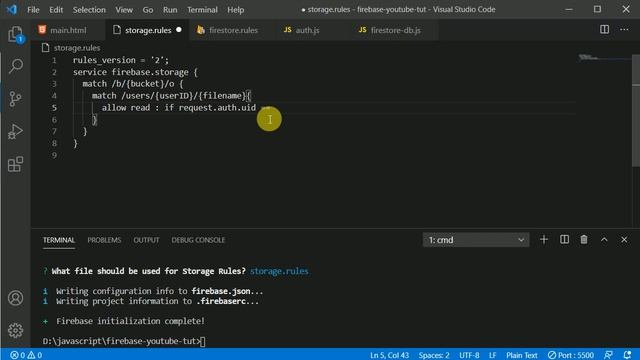Create a new terminal with plus icon
Image resolution: width=640 pixels, height=360 pixels.
[x=544, y=240]
